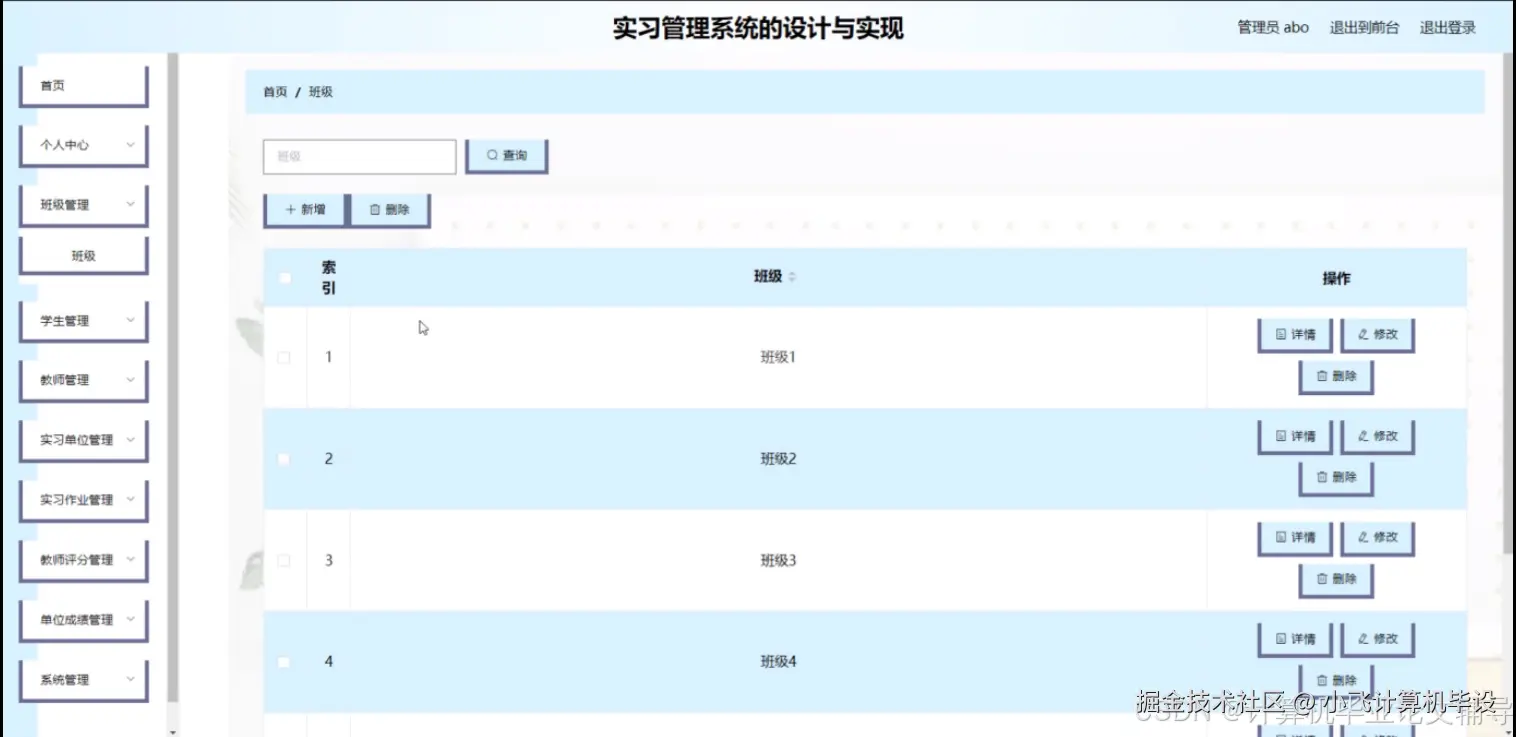Click 管理员 abo in the header
The height and width of the screenshot is (737, 1518).
1273,28
